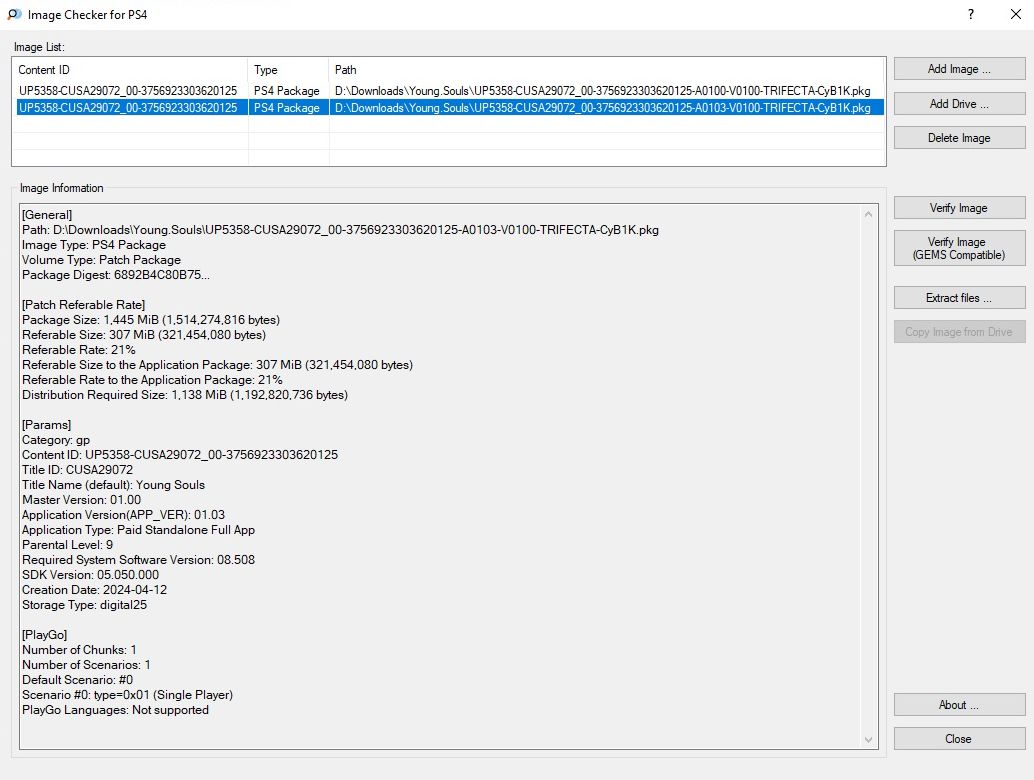Click the 'Number of Chunks: 1' line

79,650
